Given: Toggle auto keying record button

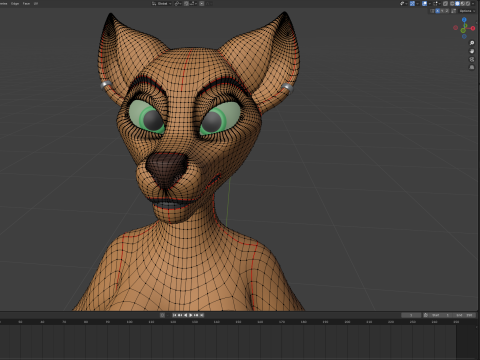Looking at the screenshot, I should click(x=162, y=315).
